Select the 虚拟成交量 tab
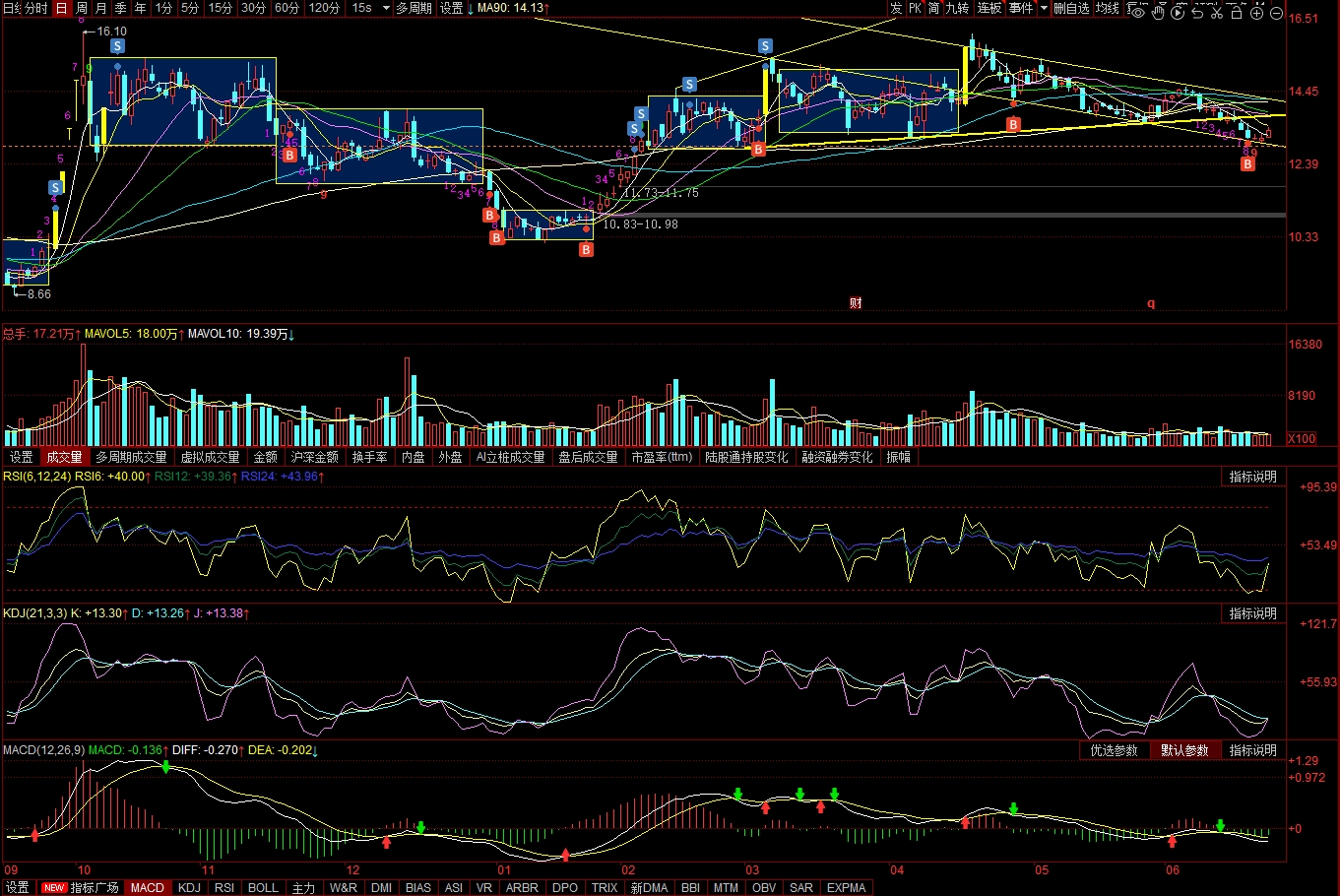1340x896 pixels. pyautogui.click(x=210, y=457)
